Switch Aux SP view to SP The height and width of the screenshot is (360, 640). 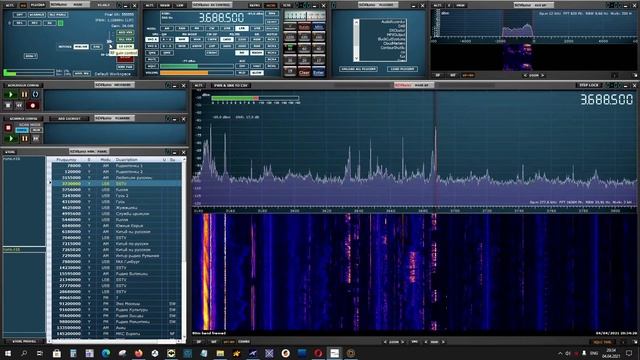tap(438, 75)
